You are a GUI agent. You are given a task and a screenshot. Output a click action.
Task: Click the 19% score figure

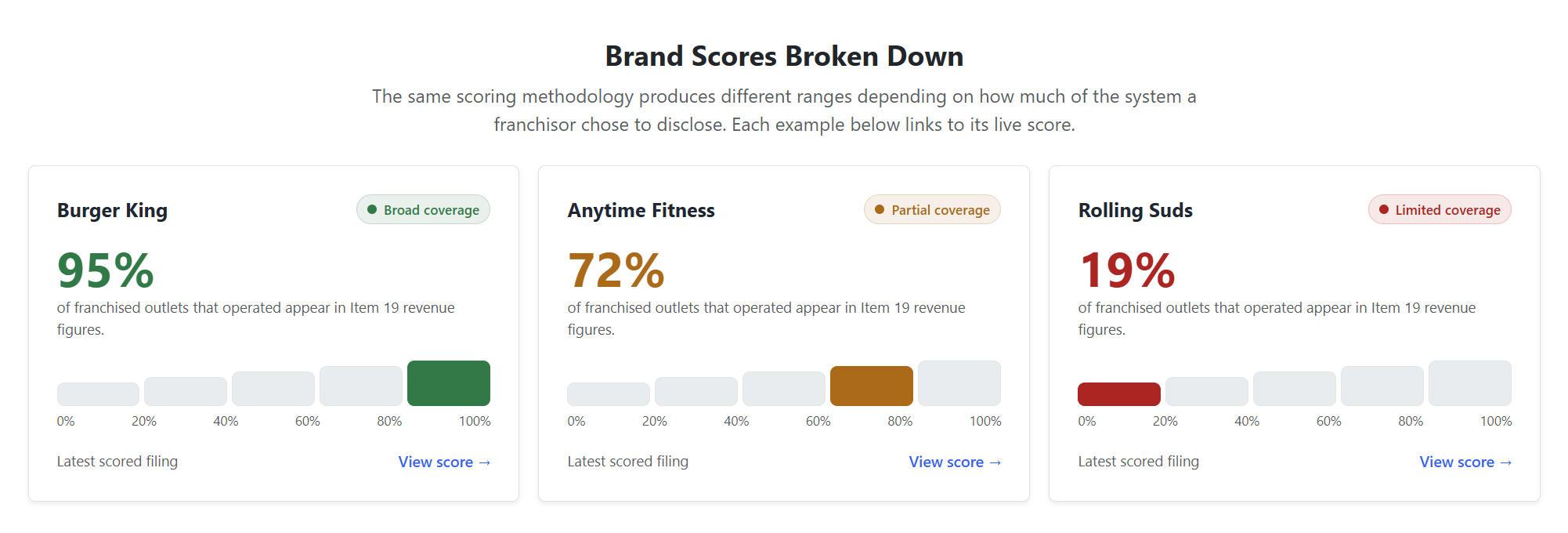tap(1127, 270)
